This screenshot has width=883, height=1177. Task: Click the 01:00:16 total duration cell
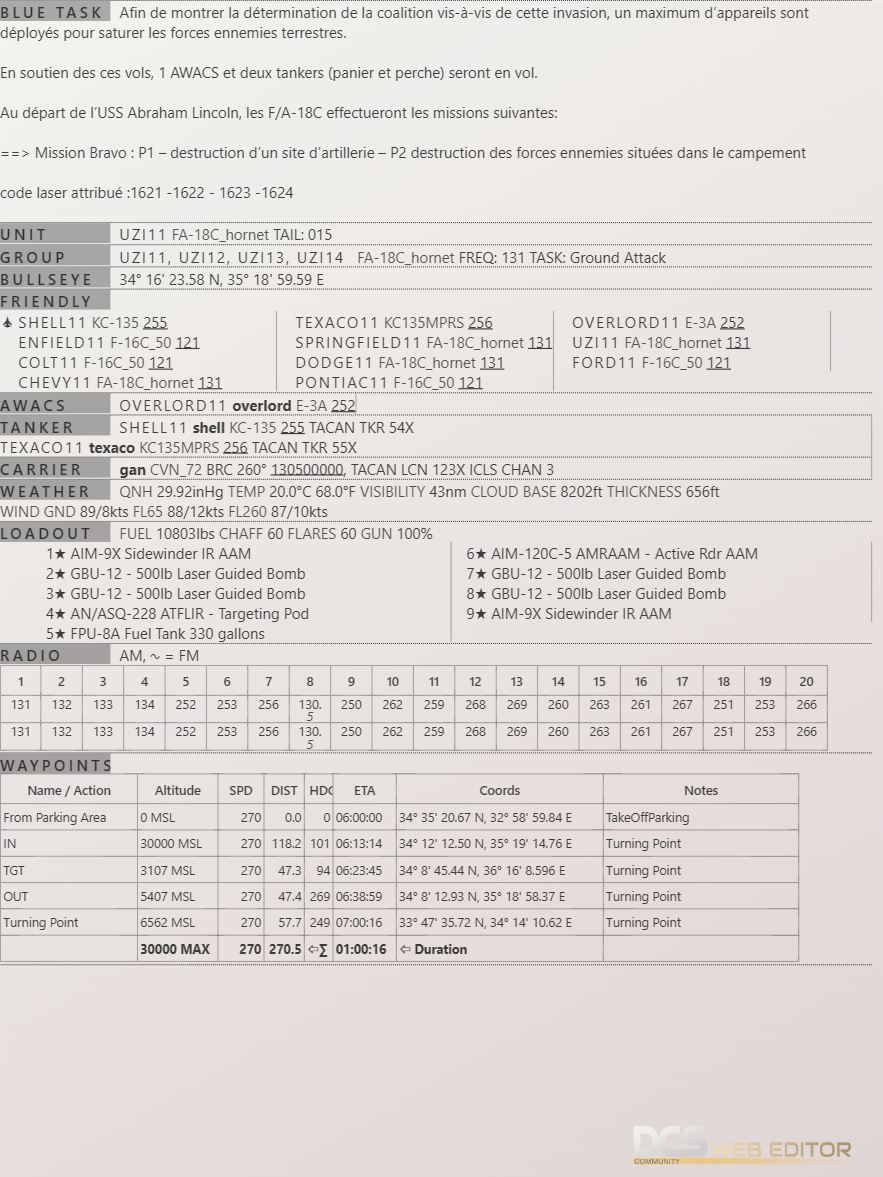(x=365, y=950)
